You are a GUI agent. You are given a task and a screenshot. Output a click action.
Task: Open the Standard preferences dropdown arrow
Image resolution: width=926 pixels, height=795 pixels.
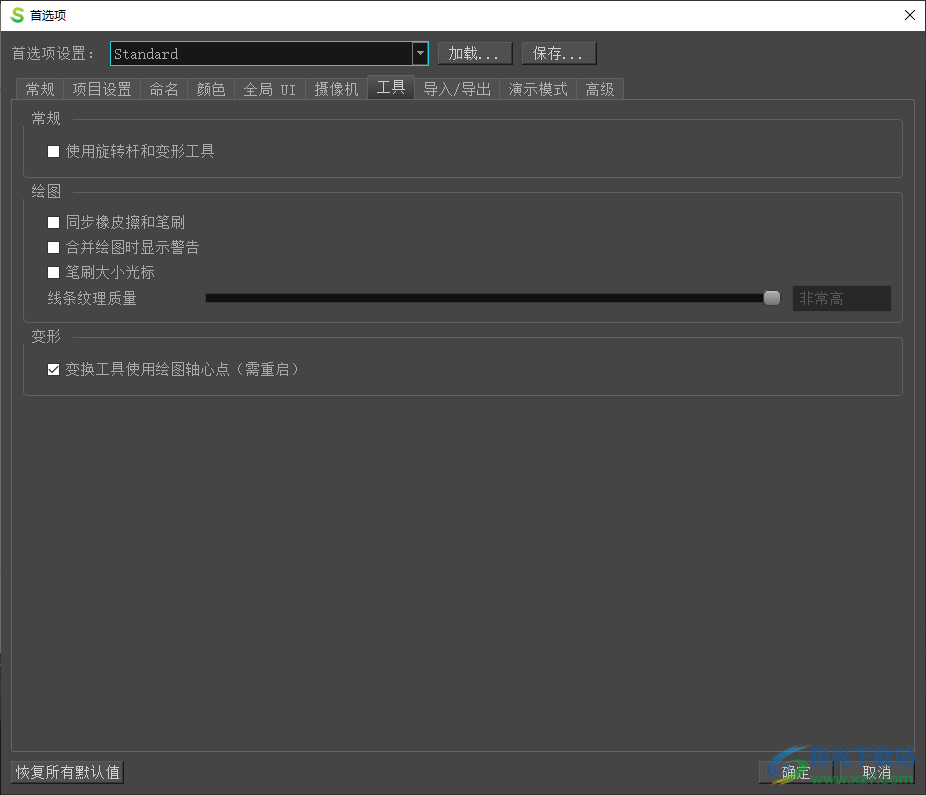[x=420, y=54]
